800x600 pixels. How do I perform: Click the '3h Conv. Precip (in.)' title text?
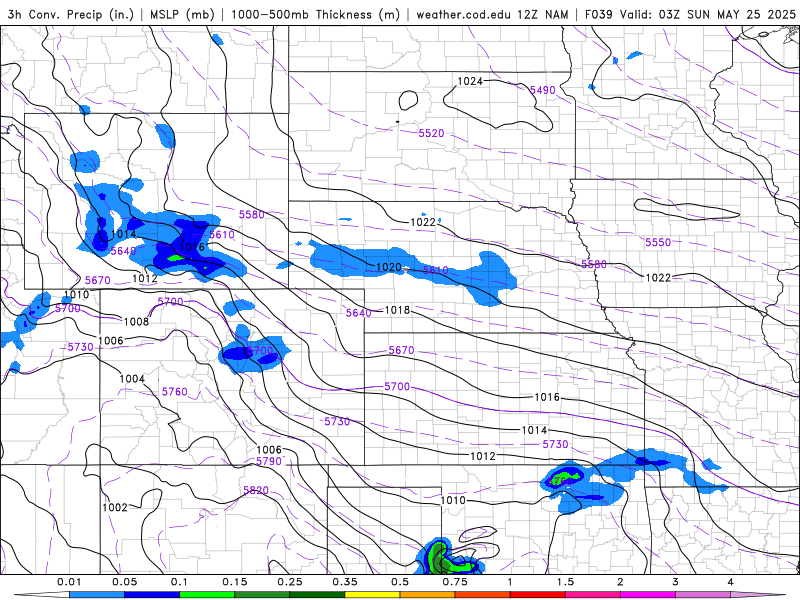coord(72,14)
